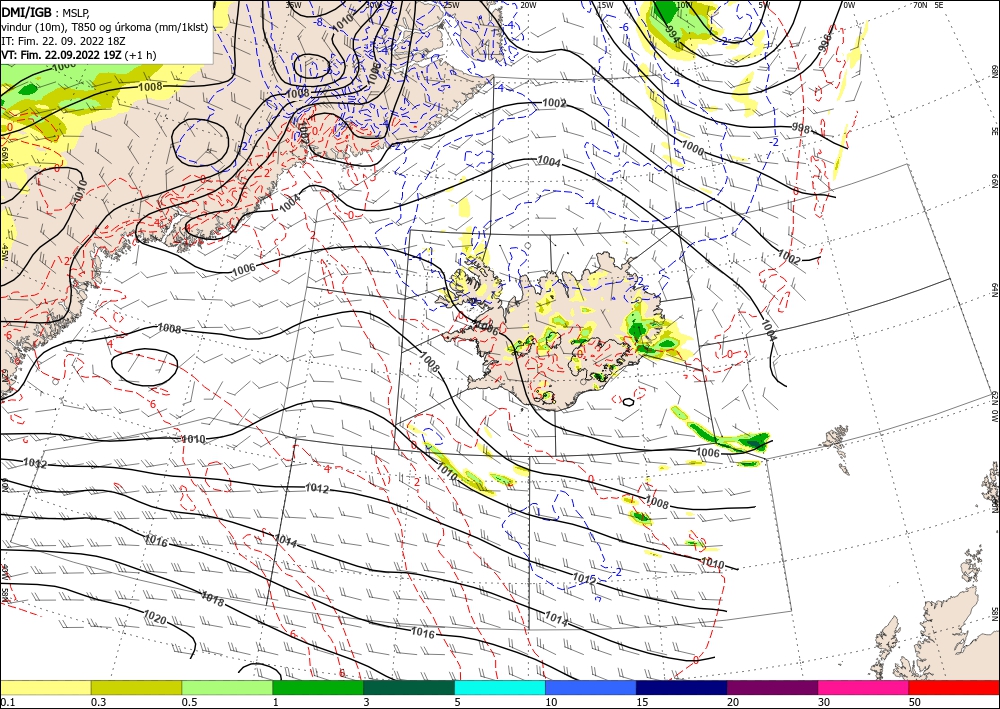Viewport: 1000px width, 709px height.
Task: Click the VT: Fim. 22.09.2022 19Z line
Action: (78, 55)
